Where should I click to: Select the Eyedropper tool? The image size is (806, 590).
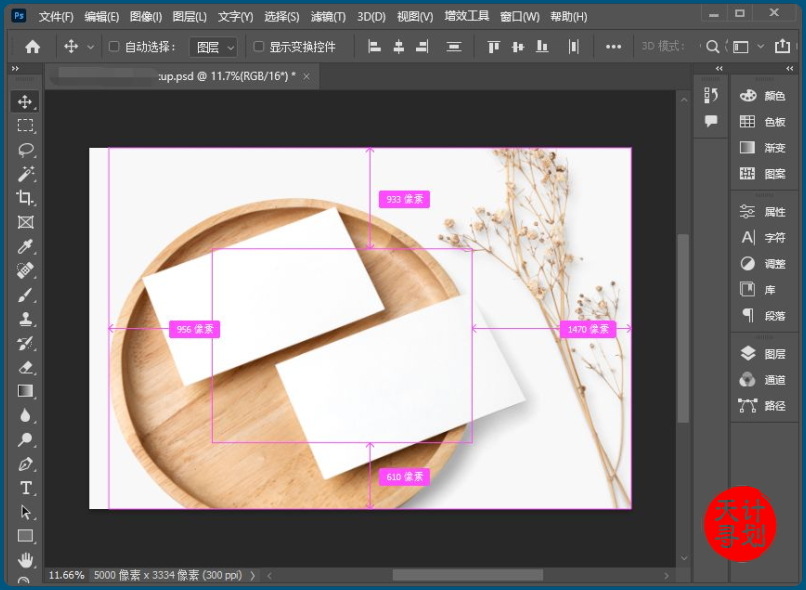[x=25, y=247]
